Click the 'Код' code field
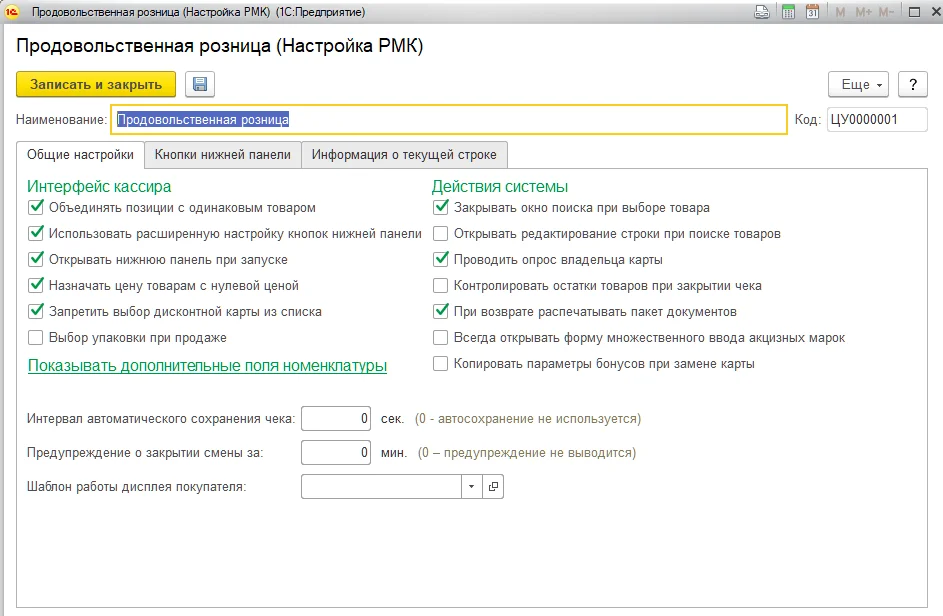 pyautogui.click(x=877, y=119)
